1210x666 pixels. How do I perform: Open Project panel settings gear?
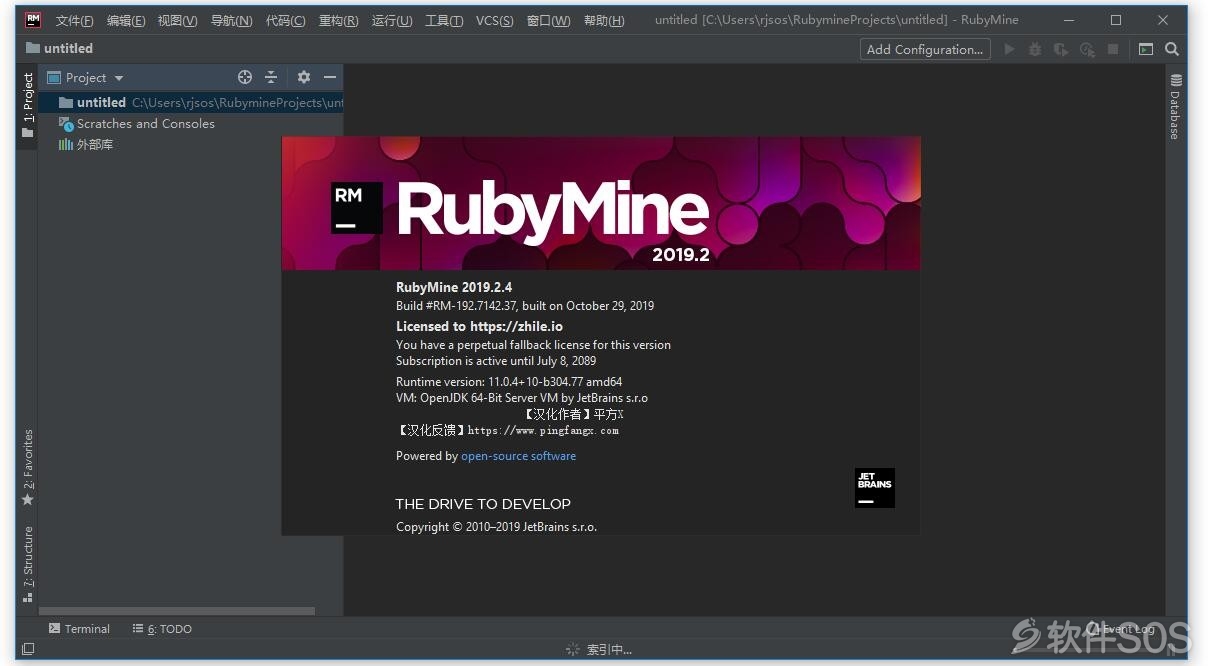[304, 77]
